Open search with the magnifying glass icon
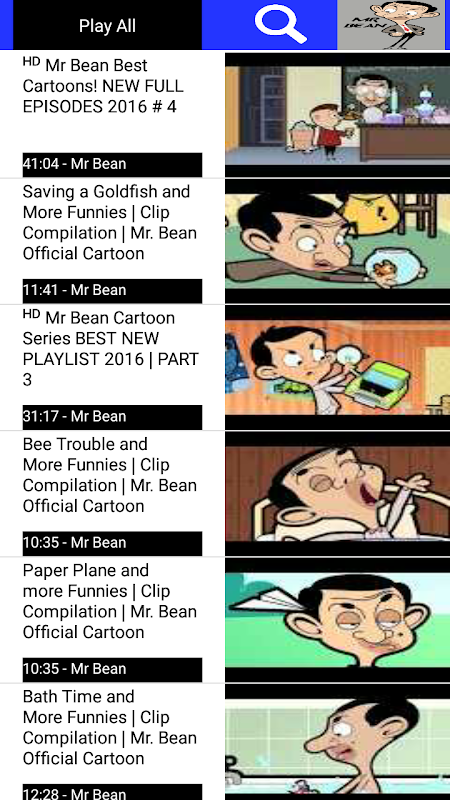This screenshot has height=800, width=450. point(280,23)
